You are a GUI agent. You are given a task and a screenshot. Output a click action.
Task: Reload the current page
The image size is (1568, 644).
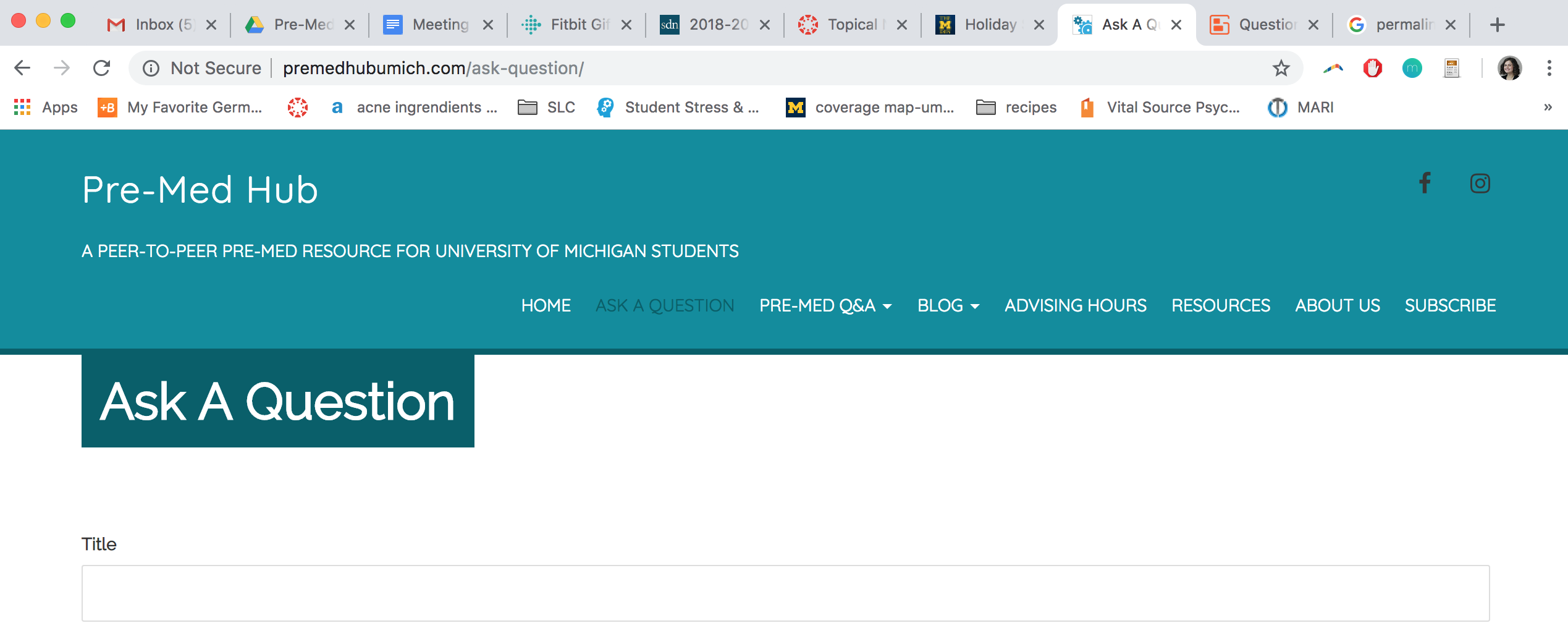101,68
